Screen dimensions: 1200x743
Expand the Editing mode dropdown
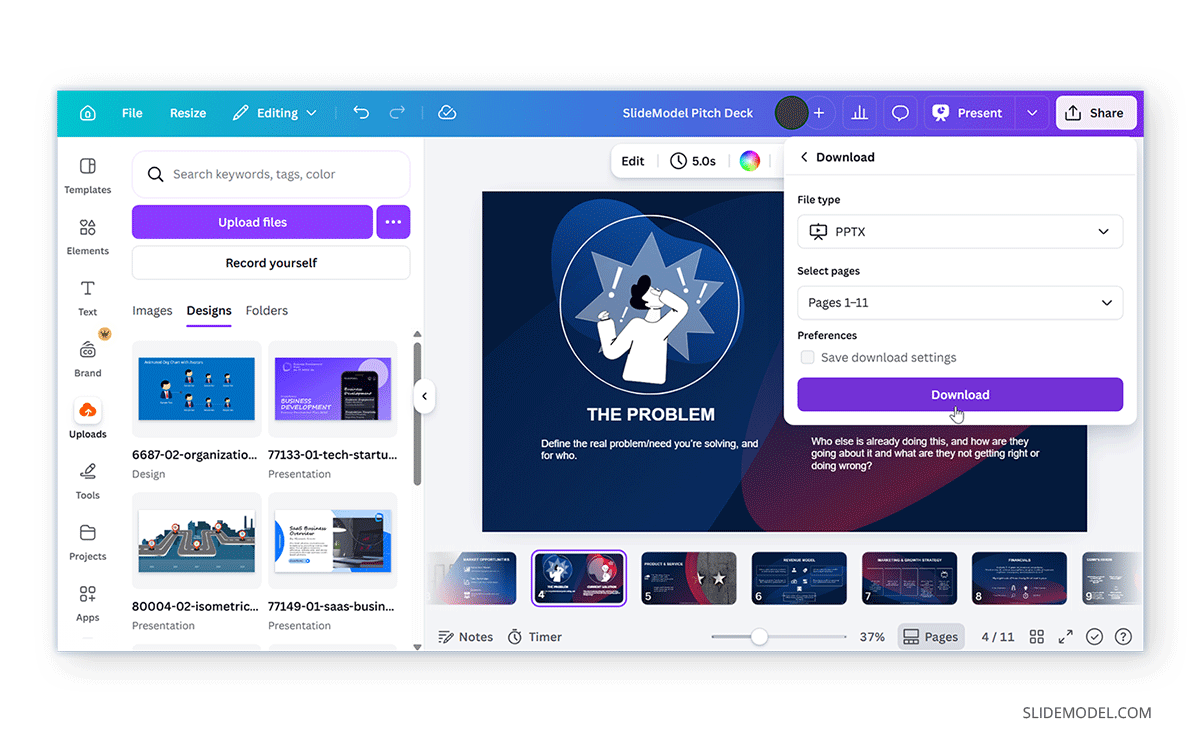311,113
